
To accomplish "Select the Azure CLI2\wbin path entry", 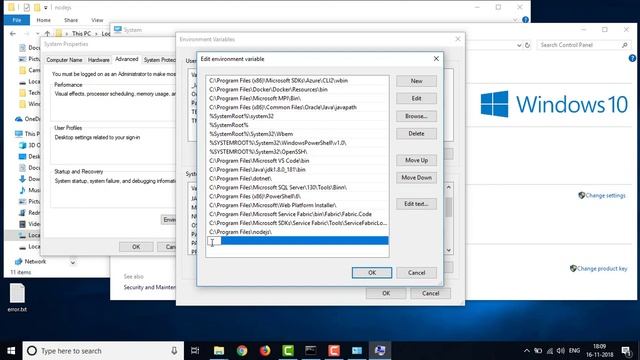I will coord(298,80).
